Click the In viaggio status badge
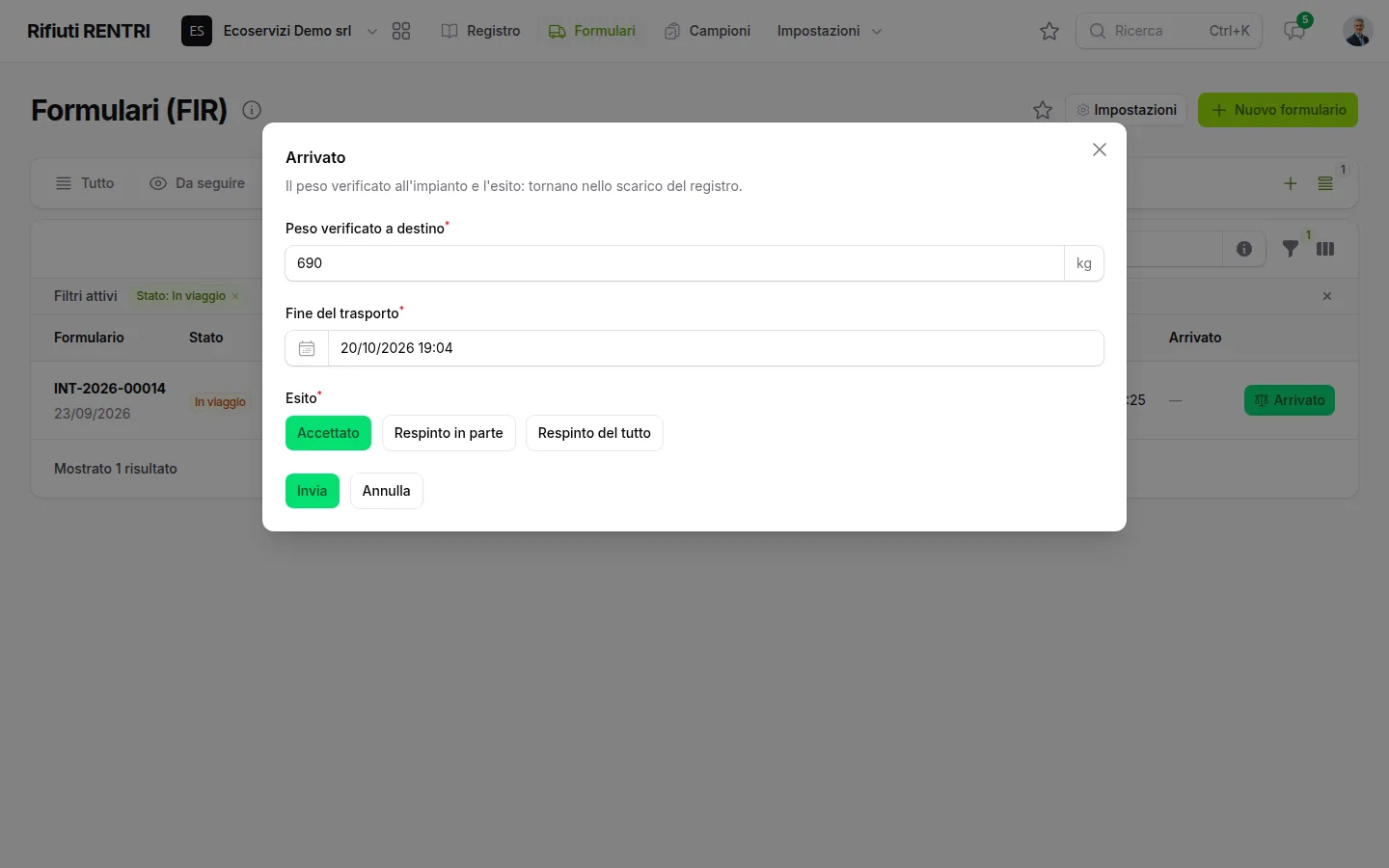 tap(220, 402)
